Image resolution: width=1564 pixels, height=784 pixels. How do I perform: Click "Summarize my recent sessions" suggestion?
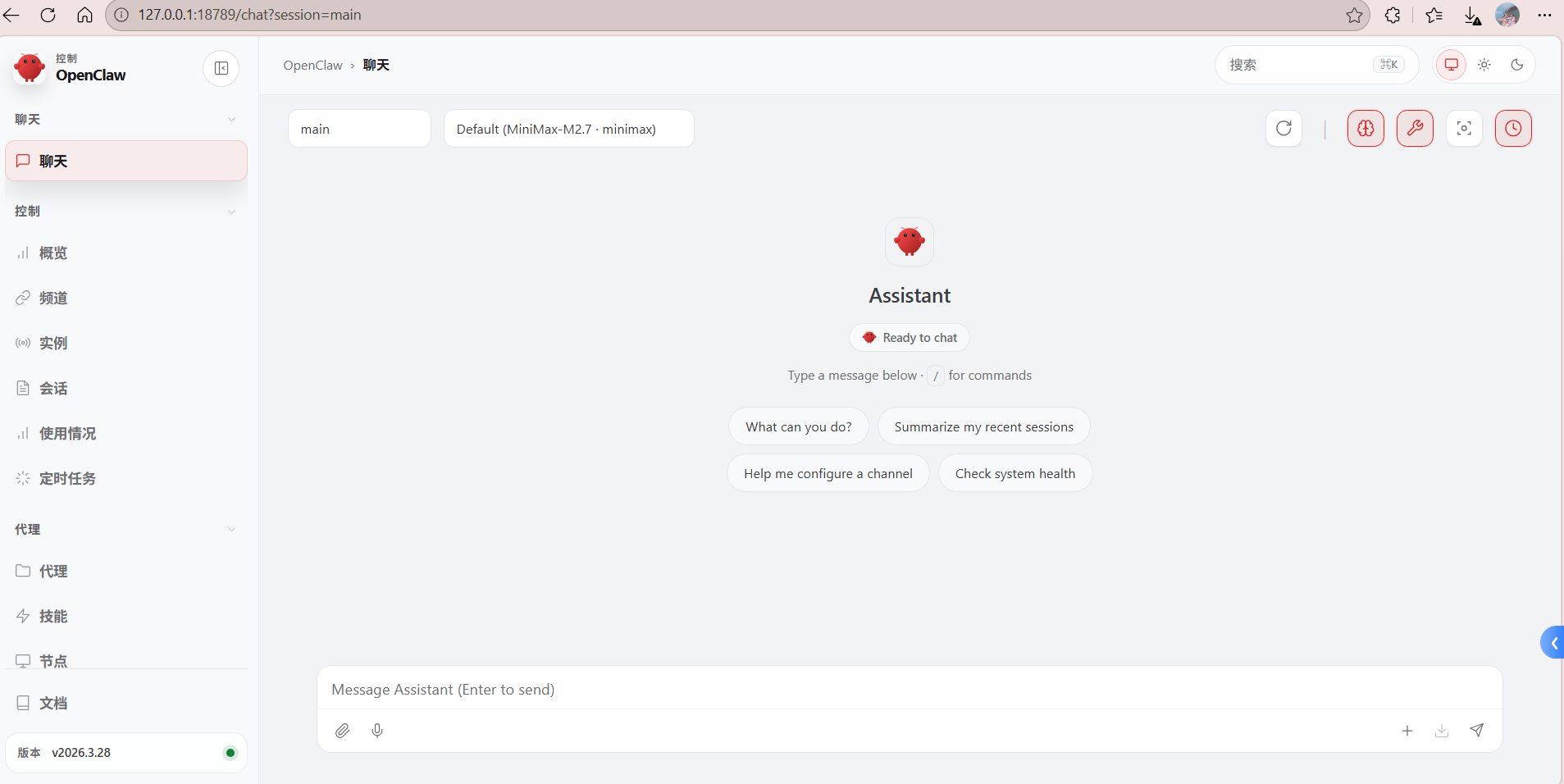click(x=983, y=426)
